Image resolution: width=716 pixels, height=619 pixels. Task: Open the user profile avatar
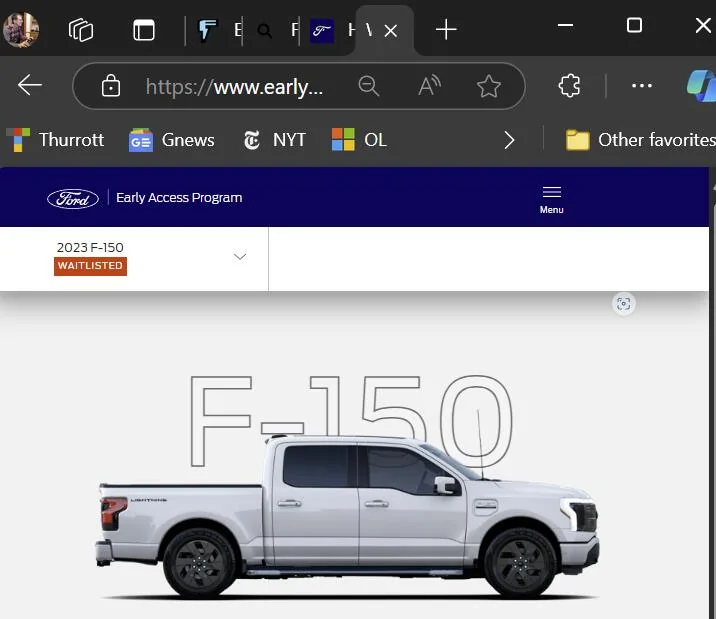coord(21,30)
